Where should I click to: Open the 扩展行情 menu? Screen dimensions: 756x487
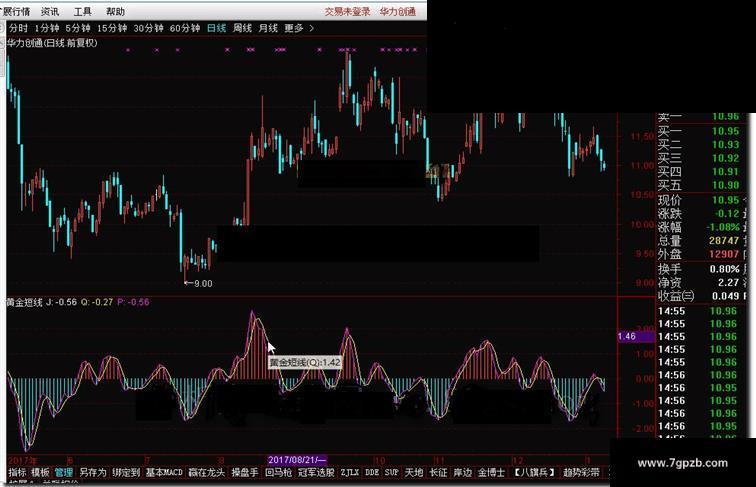(x=15, y=11)
